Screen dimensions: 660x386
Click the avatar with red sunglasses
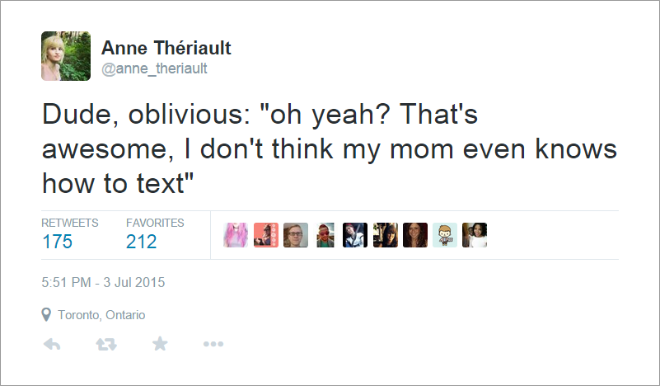[325, 235]
